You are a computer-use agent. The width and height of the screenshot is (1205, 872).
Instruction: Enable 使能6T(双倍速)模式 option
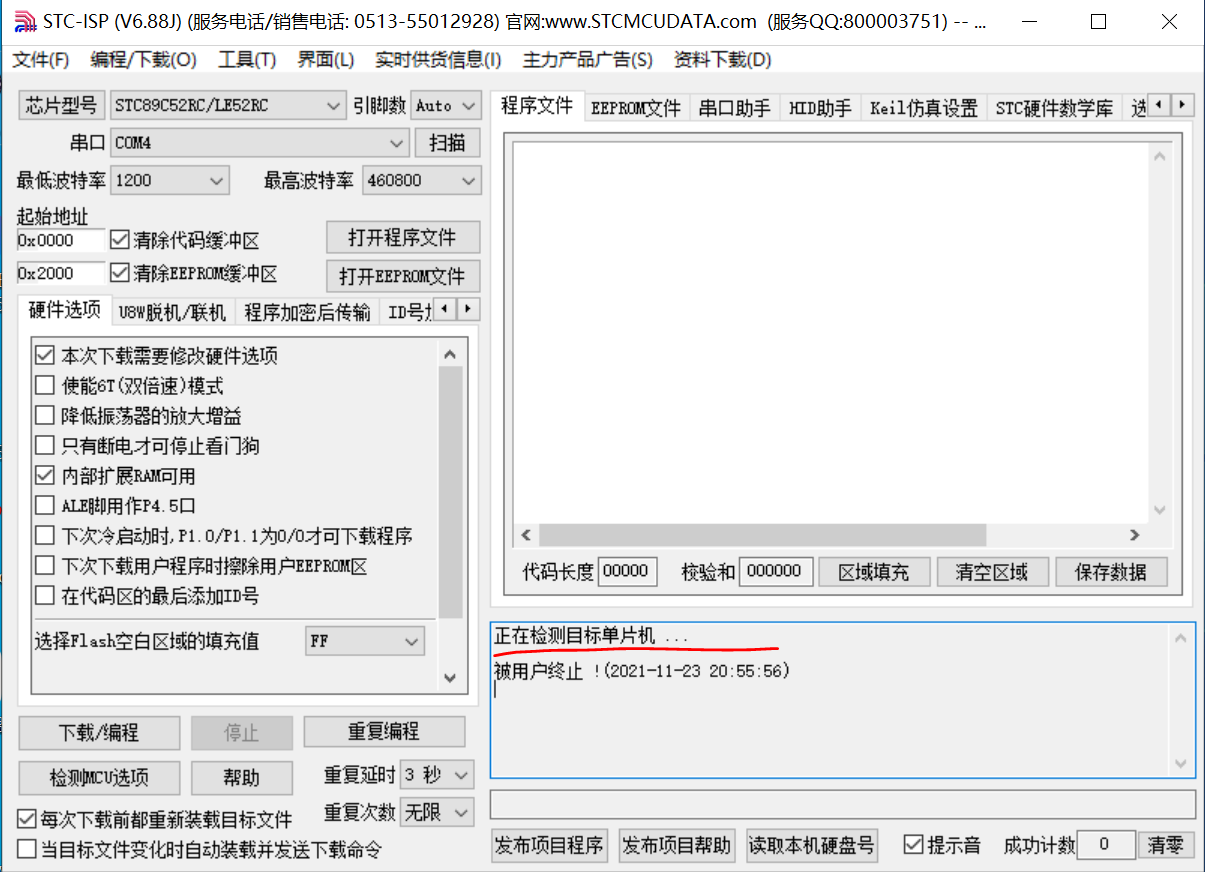[x=44, y=385]
